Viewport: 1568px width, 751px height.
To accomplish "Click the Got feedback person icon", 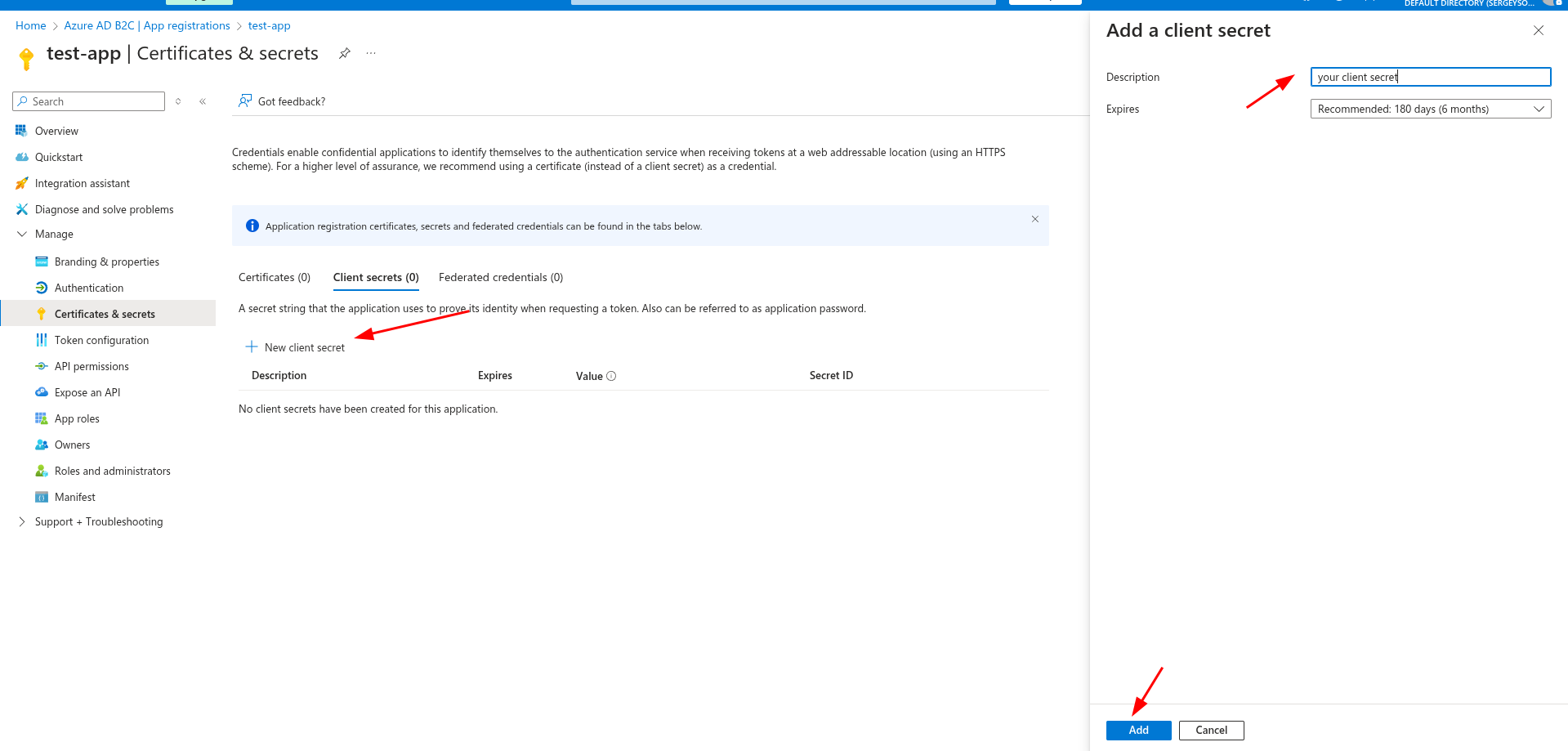I will coord(245,101).
